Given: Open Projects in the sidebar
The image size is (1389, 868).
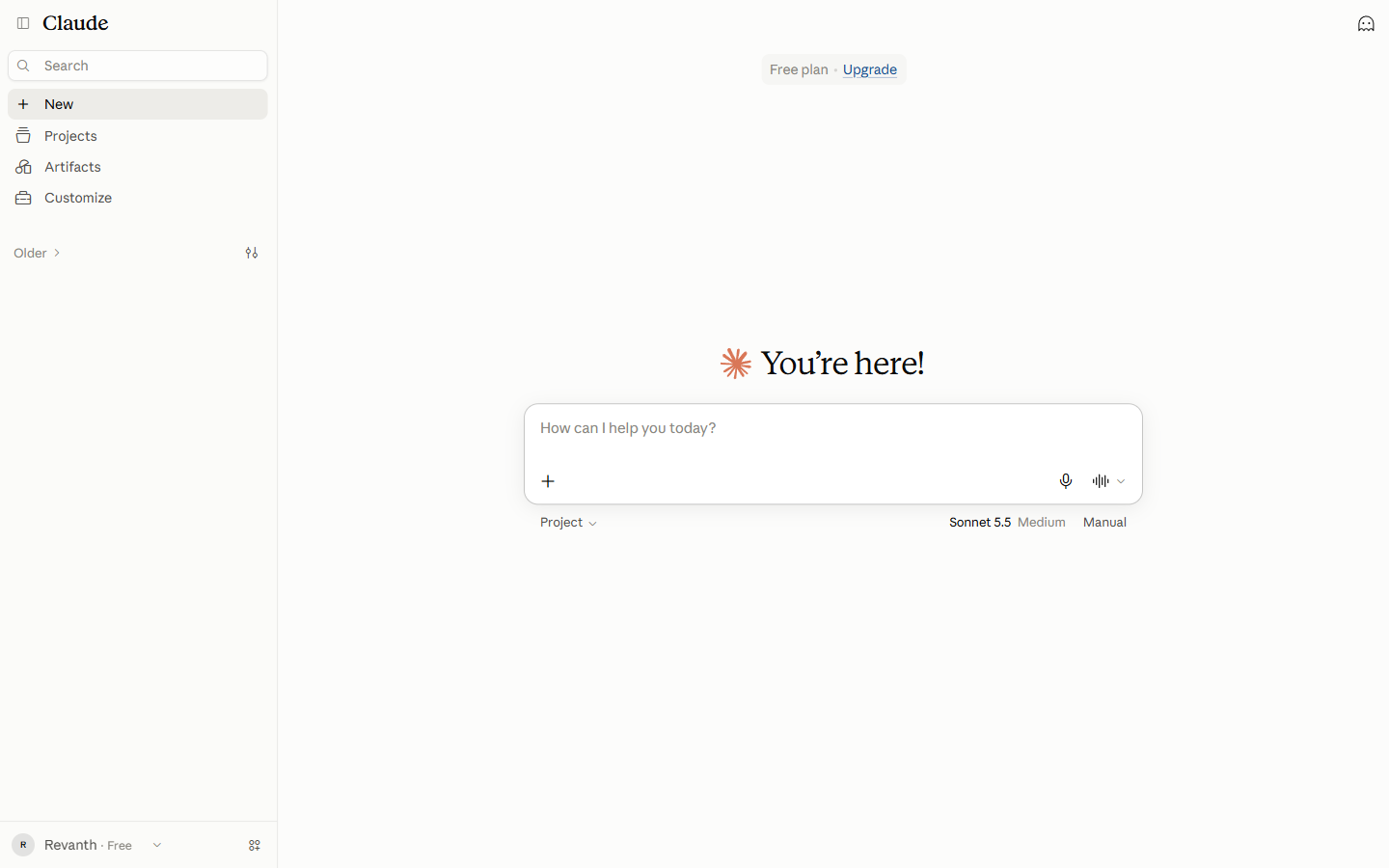Looking at the screenshot, I should [x=138, y=136].
